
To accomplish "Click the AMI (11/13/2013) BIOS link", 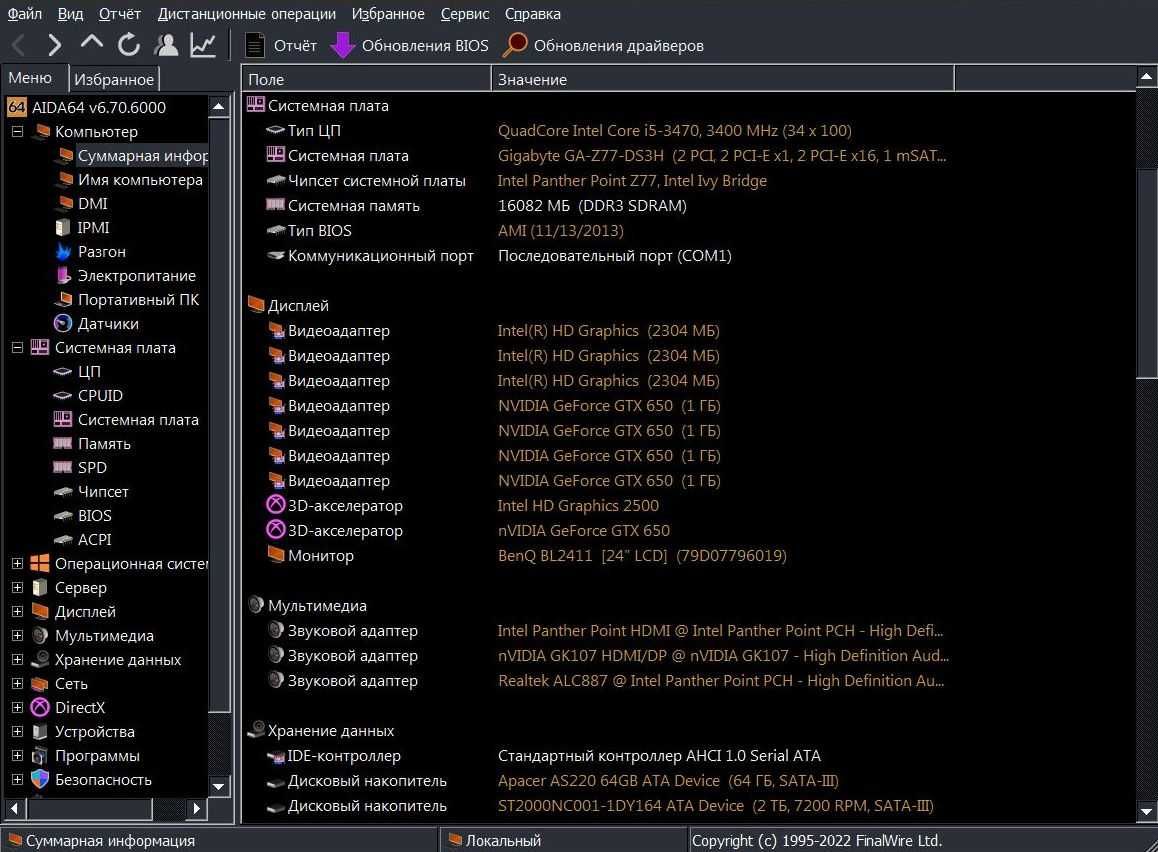I will (561, 230).
